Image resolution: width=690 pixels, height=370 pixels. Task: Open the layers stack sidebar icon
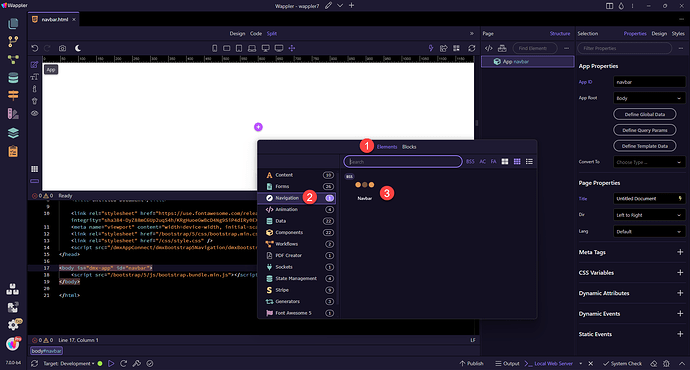[13, 132]
